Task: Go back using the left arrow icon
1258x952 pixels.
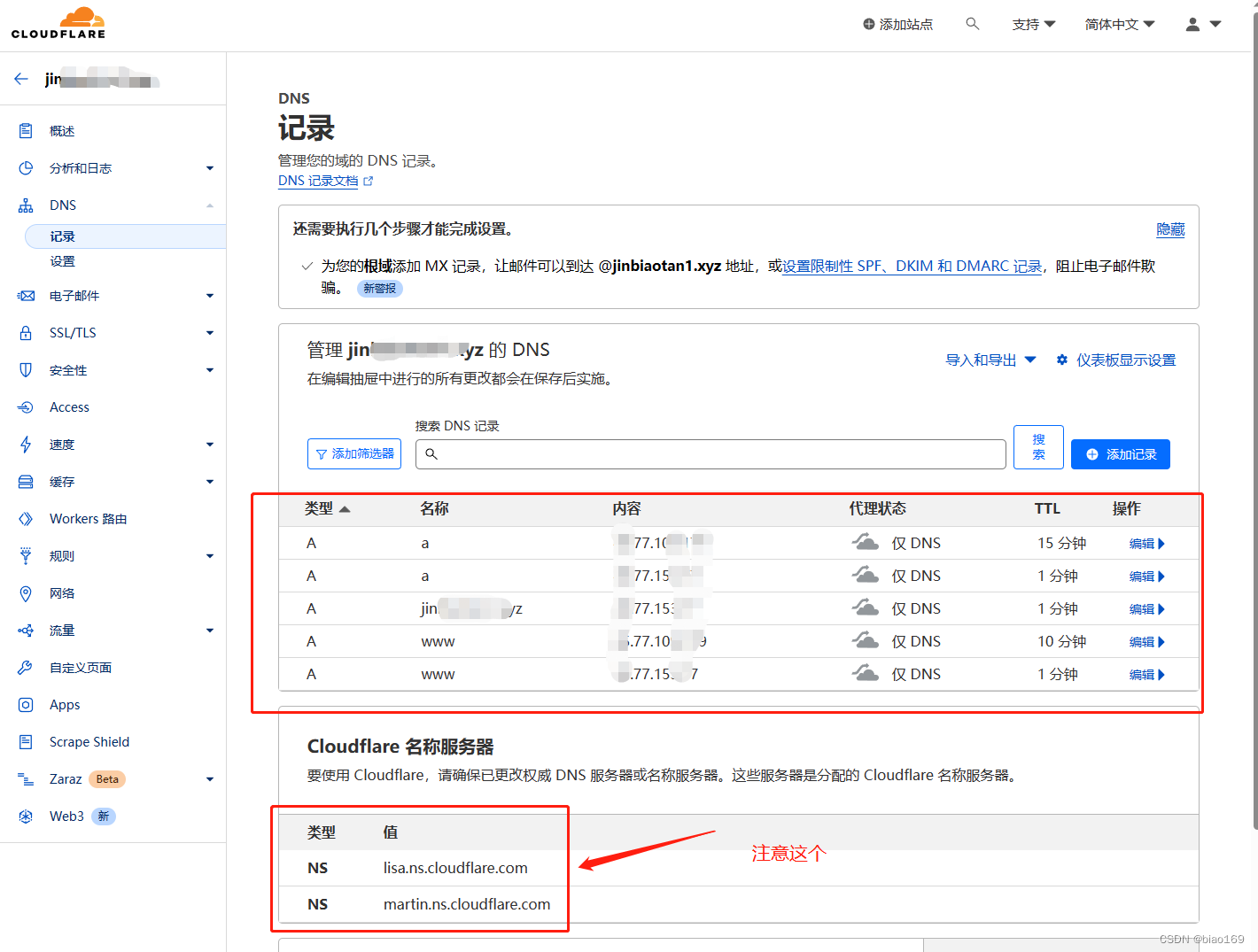Action: coord(22,79)
